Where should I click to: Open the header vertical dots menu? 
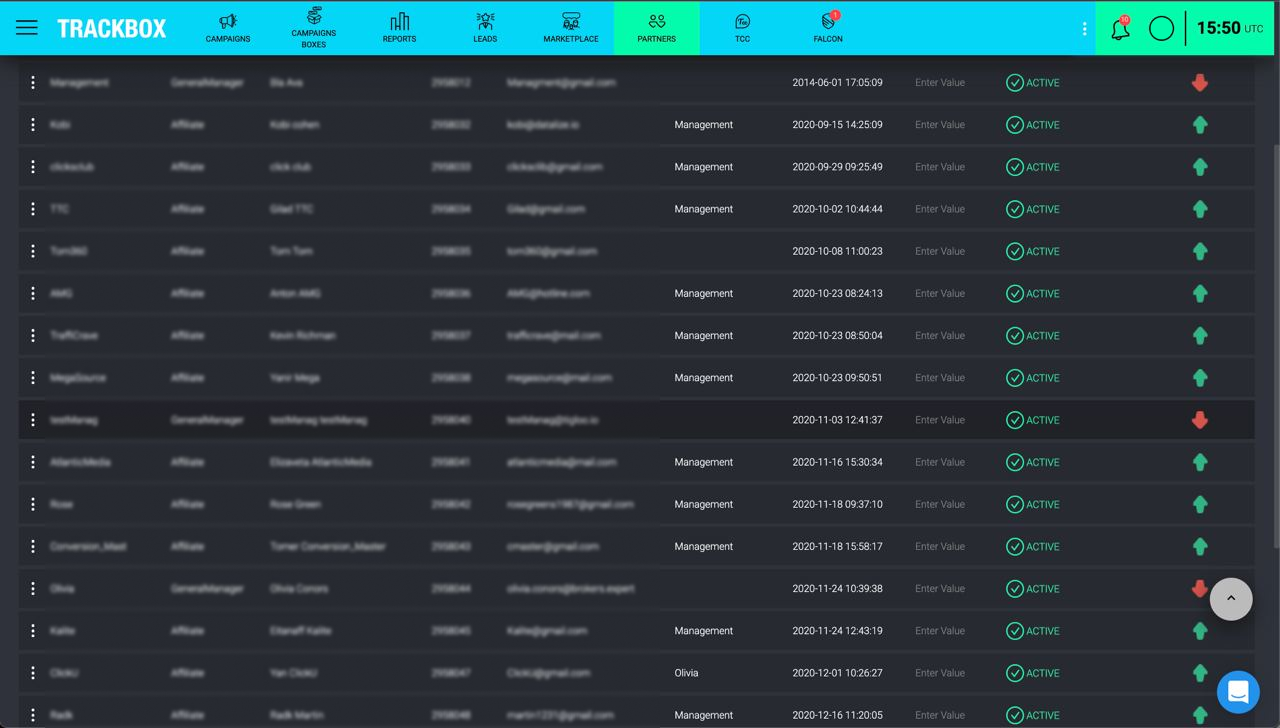point(1084,29)
